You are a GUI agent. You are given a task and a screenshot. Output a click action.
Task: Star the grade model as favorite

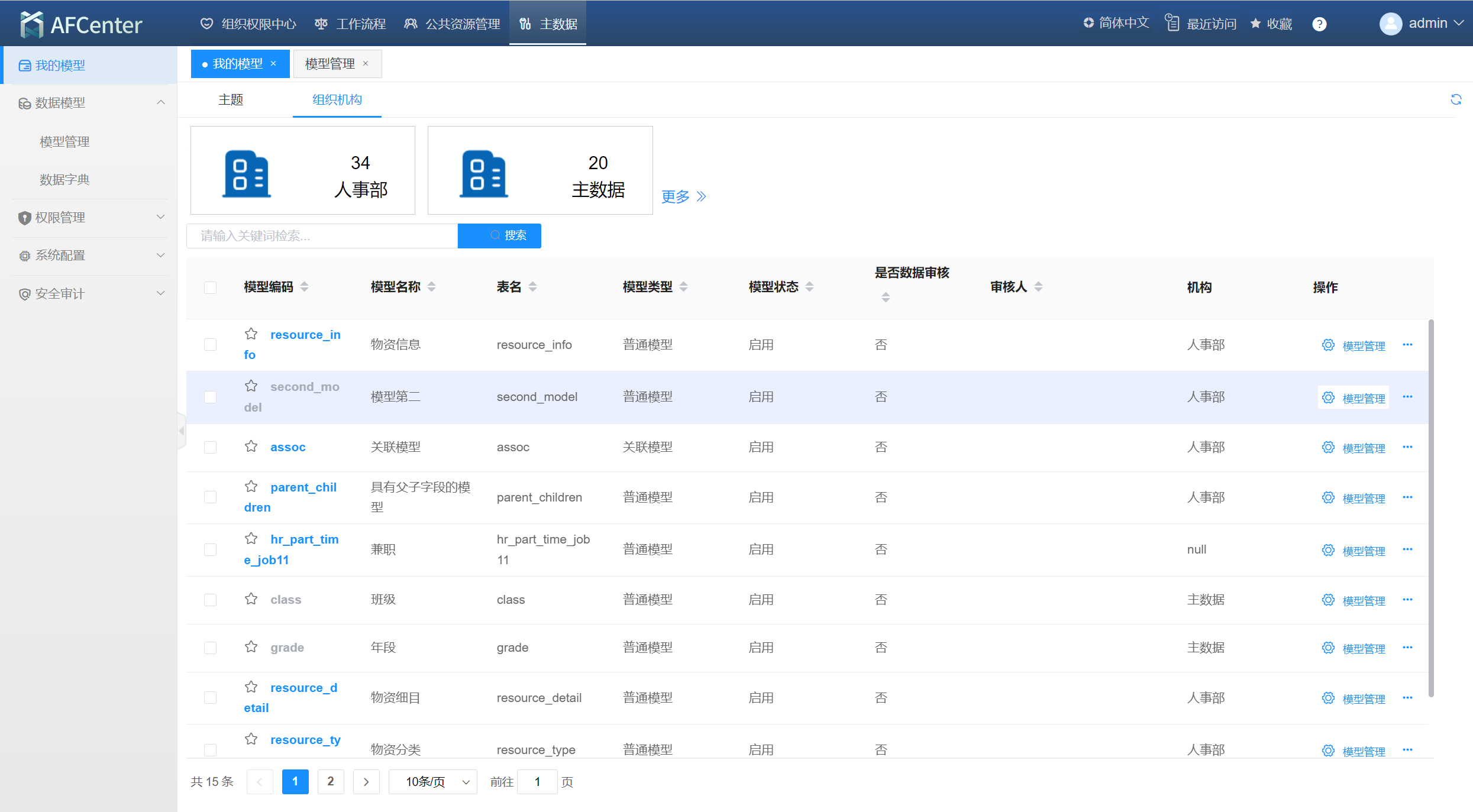(251, 647)
